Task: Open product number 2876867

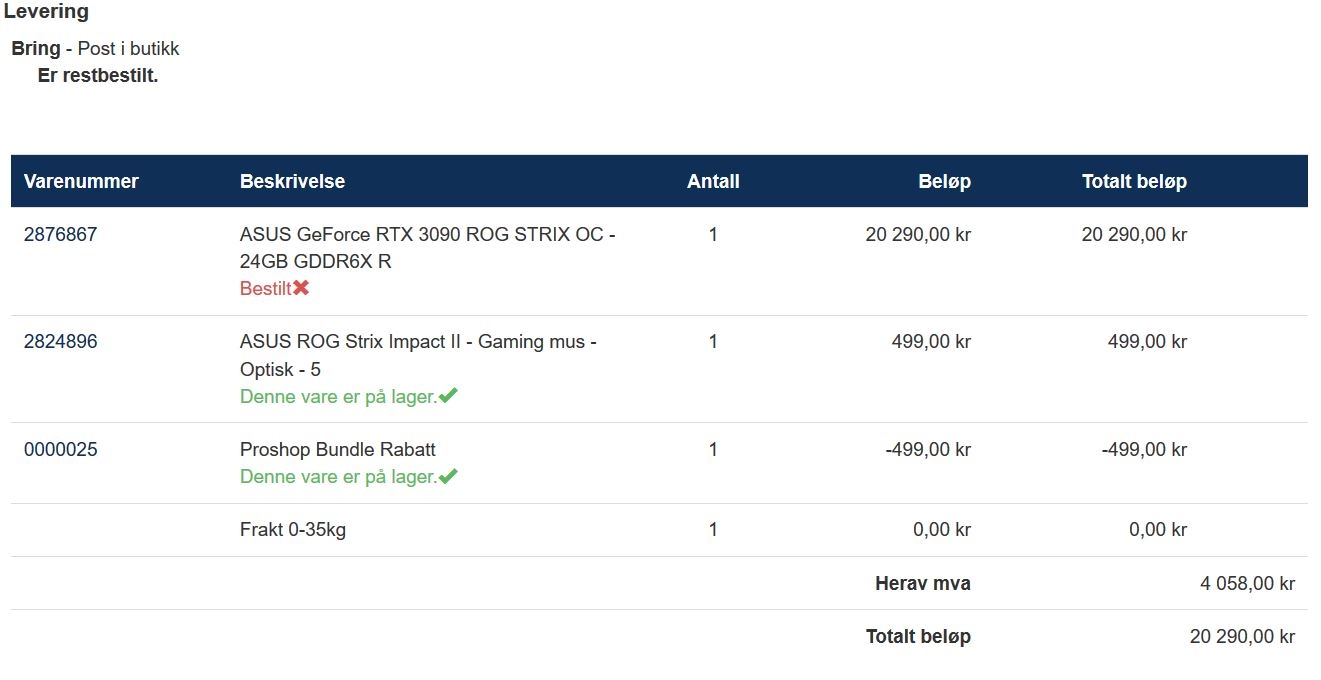Action: (61, 235)
